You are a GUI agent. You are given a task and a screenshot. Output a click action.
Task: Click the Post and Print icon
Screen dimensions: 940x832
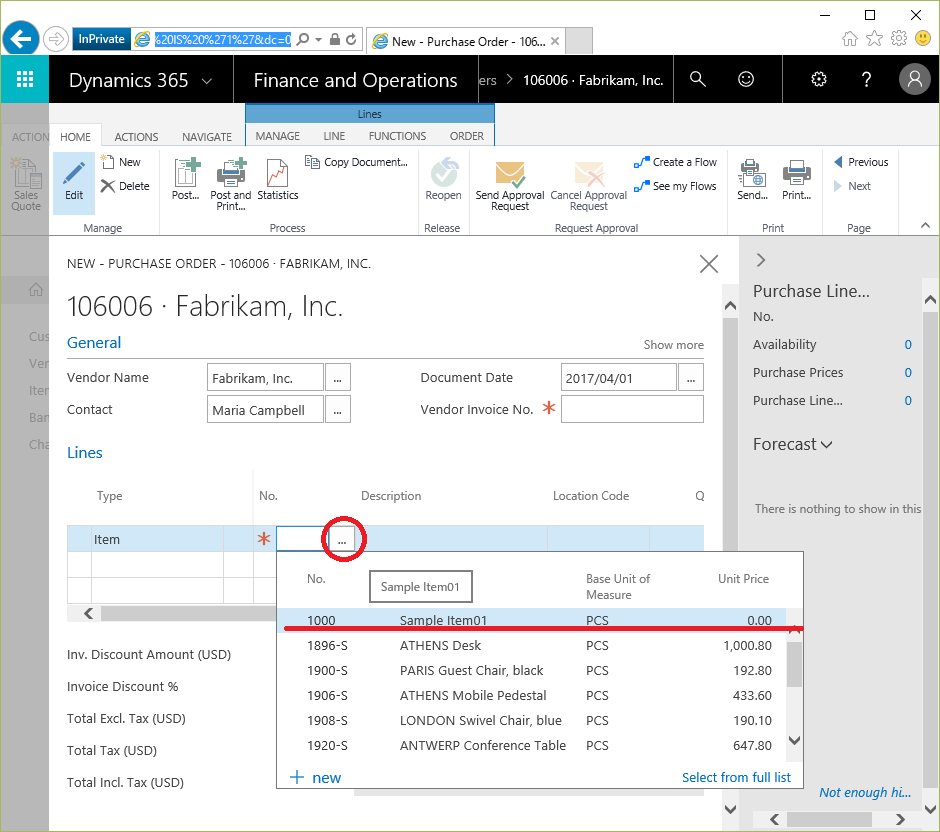tap(231, 184)
